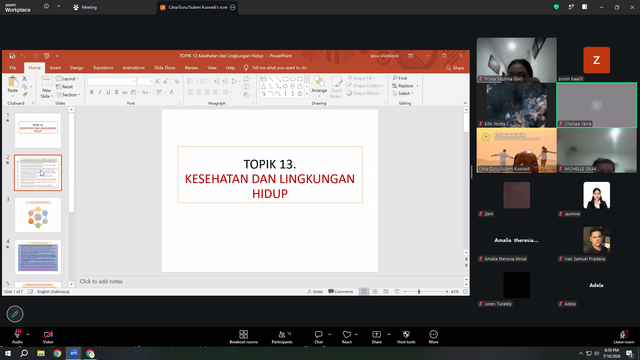Screen dimensions: 640x360
Task: Start slide show from status bar icon
Action: [397, 291]
